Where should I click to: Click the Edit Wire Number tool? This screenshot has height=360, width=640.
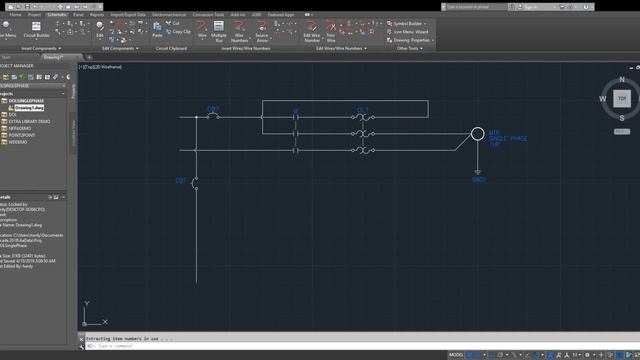312,31
